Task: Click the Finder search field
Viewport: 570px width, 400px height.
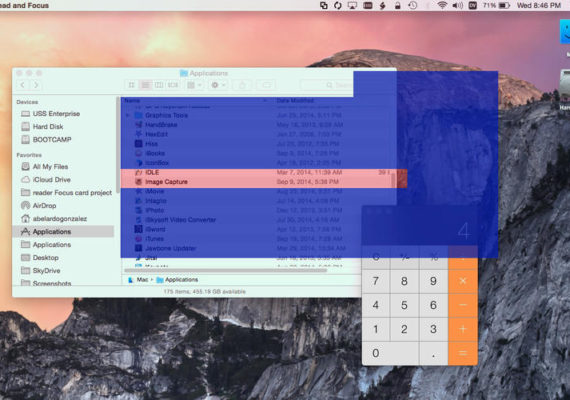Action: click(x=326, y=85)
